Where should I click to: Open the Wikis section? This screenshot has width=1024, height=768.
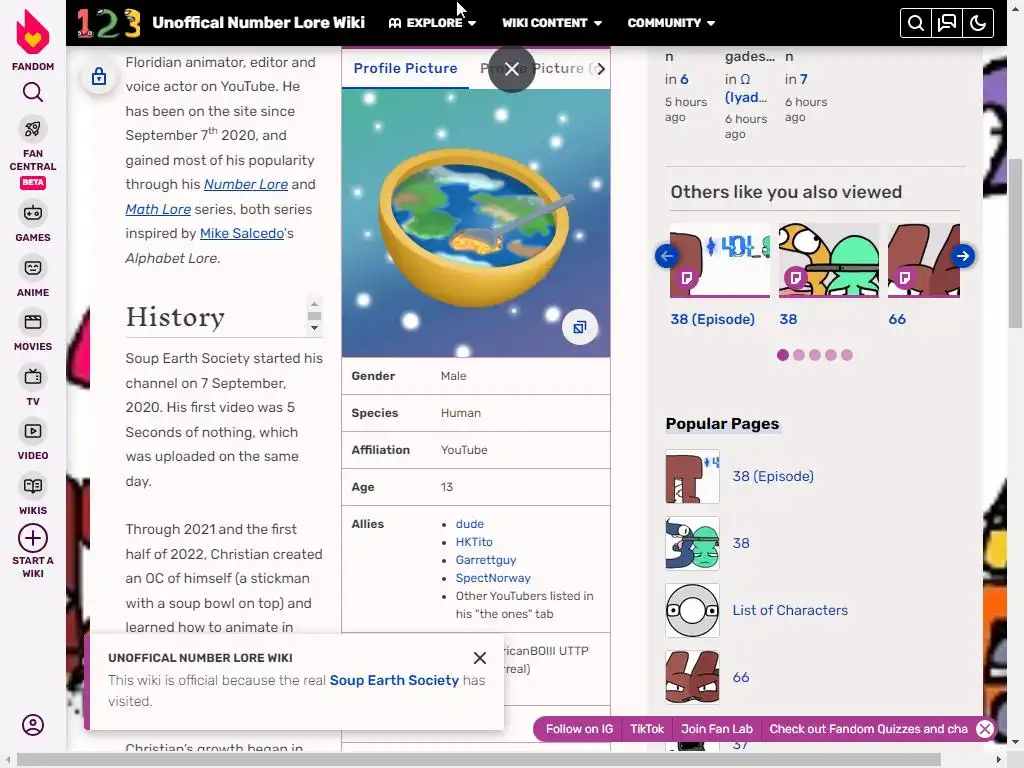click(x=33, y=496)
